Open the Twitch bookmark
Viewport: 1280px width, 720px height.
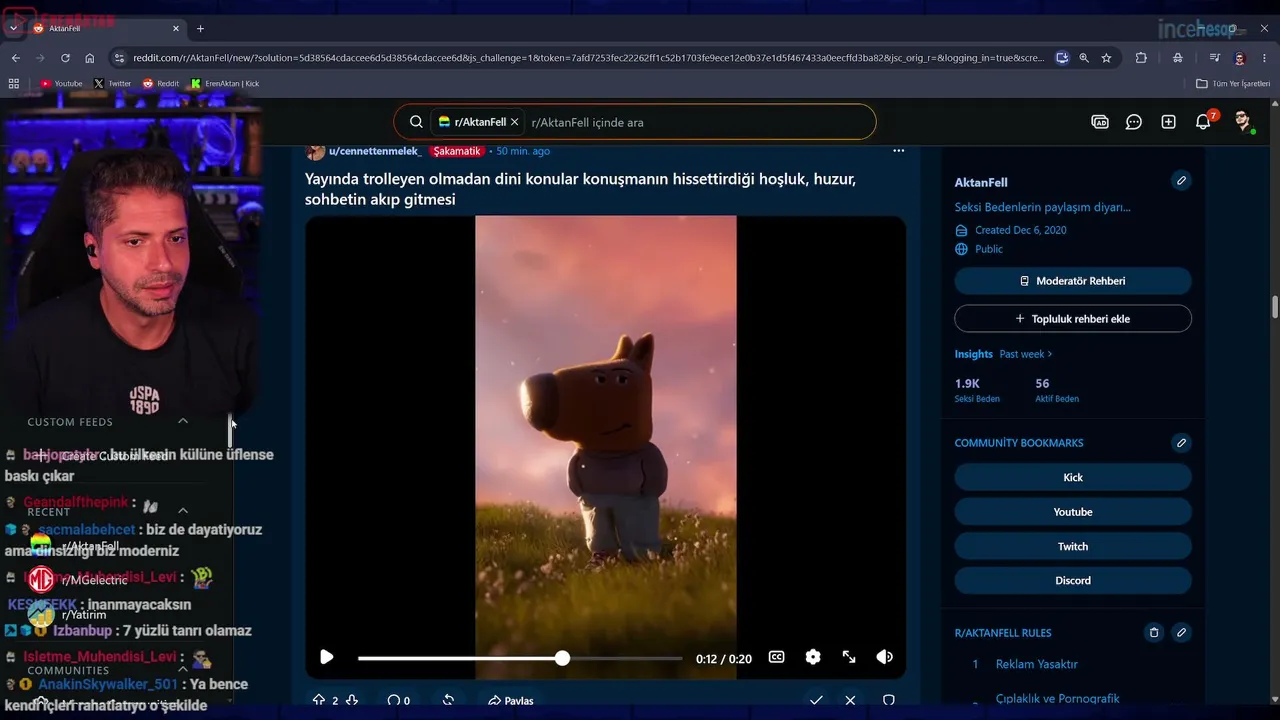click(x=1073, y=546)
